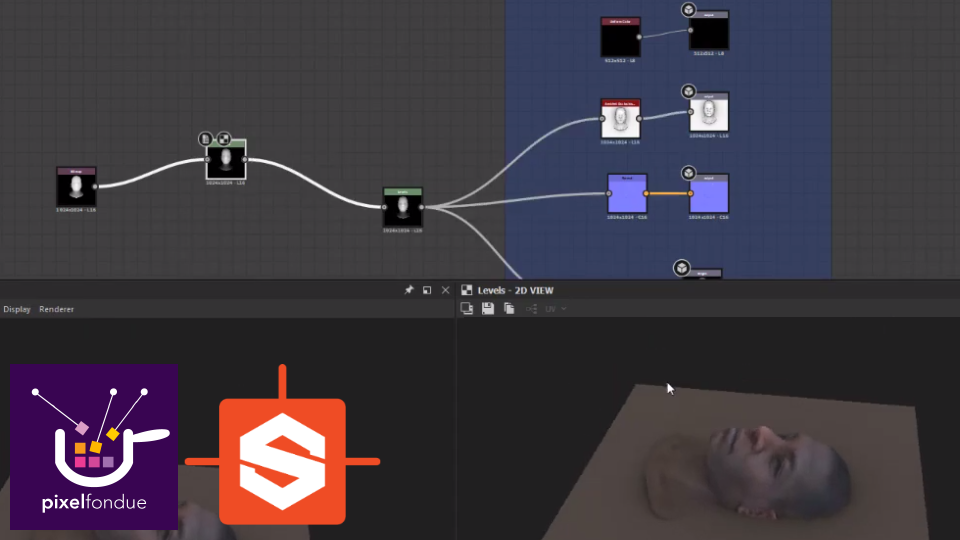Screen dimensions: 960x540
Task: Click the 3D view badge on the bottom cut-off node
Action: [681, 268]
